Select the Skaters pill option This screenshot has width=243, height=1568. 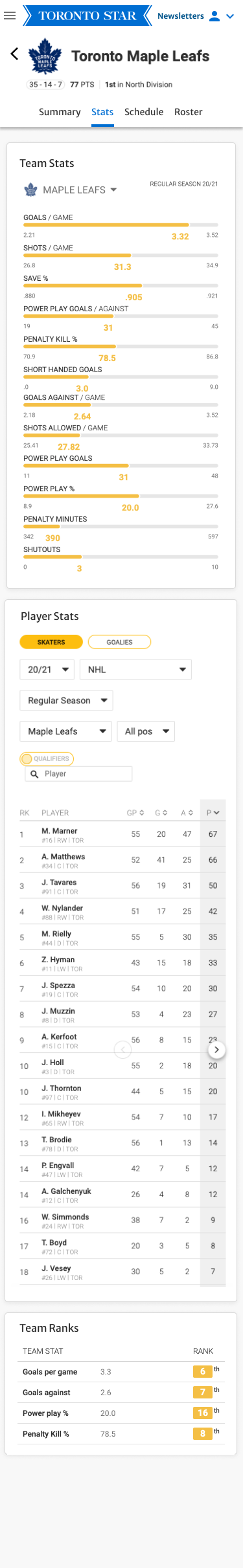(51, 642)
